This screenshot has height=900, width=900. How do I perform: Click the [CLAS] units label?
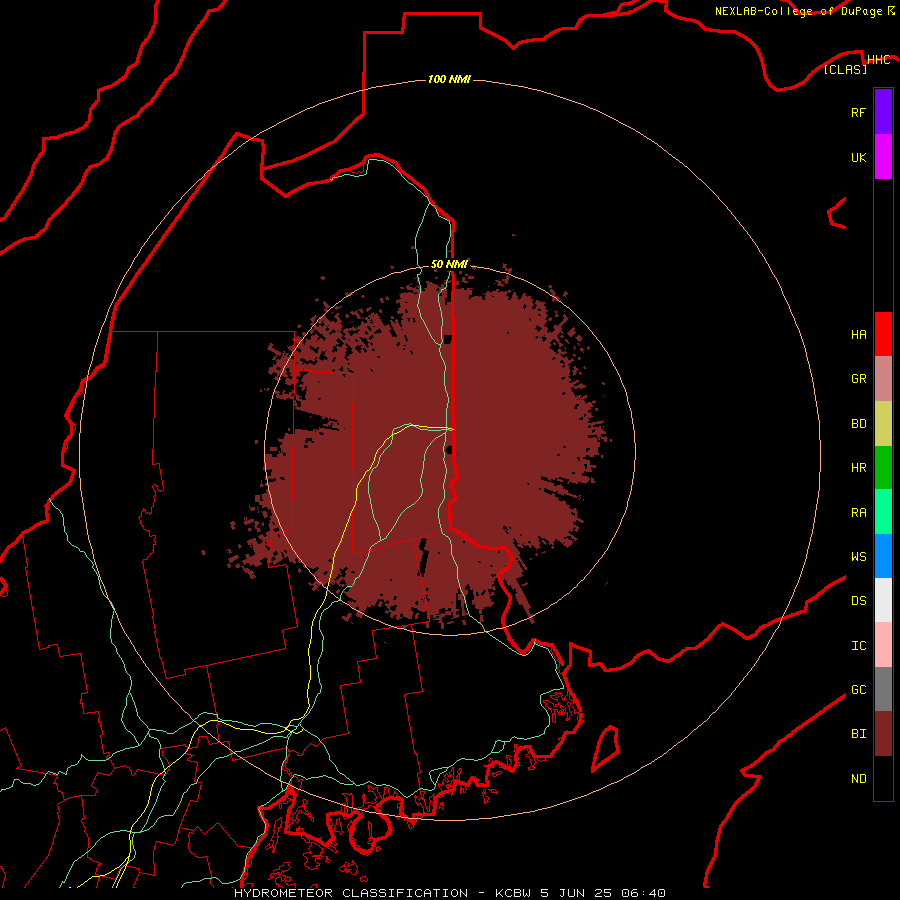coord(845,69)
